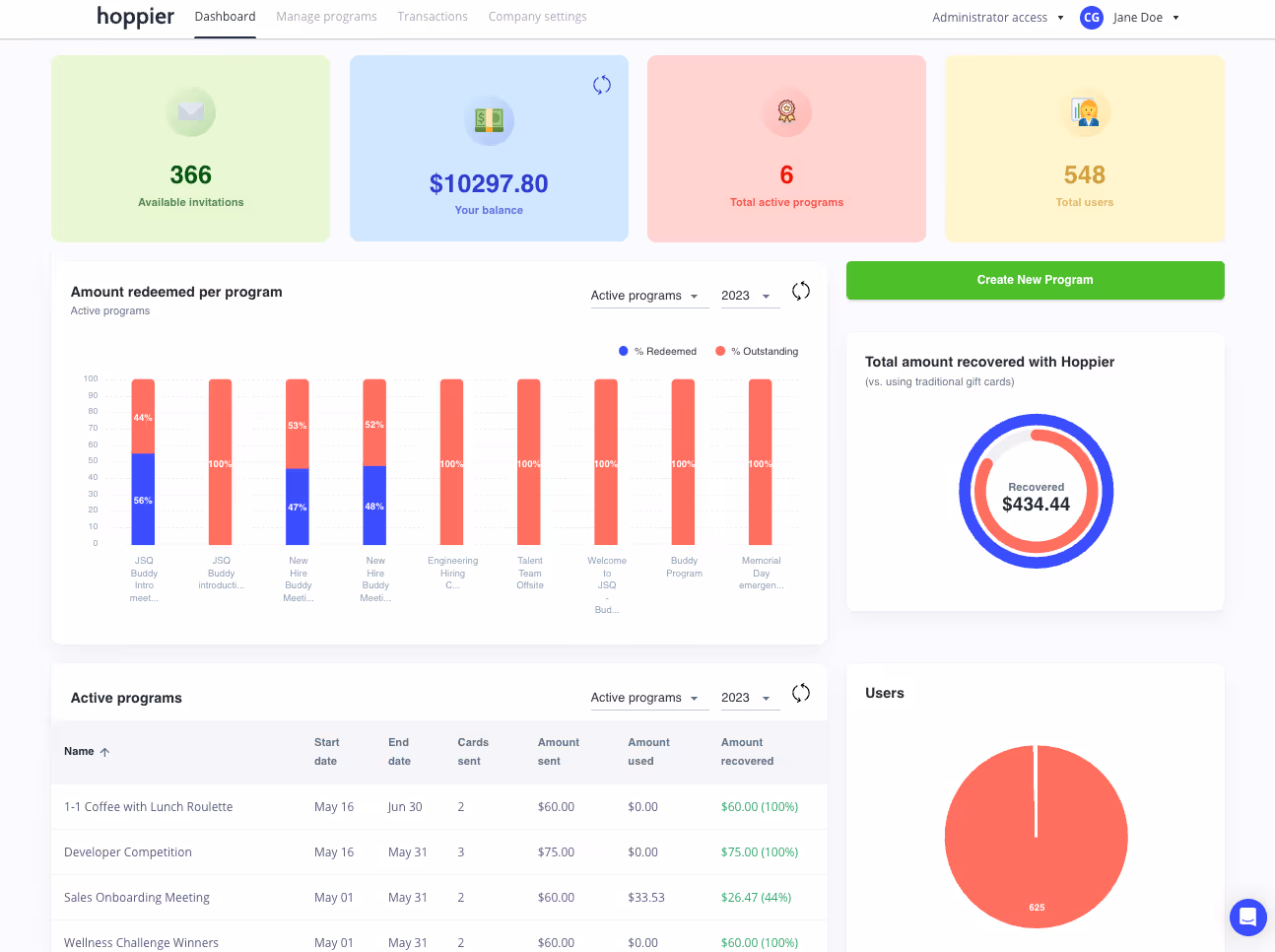
Task: Refresh the balance card
Action: 602,85
